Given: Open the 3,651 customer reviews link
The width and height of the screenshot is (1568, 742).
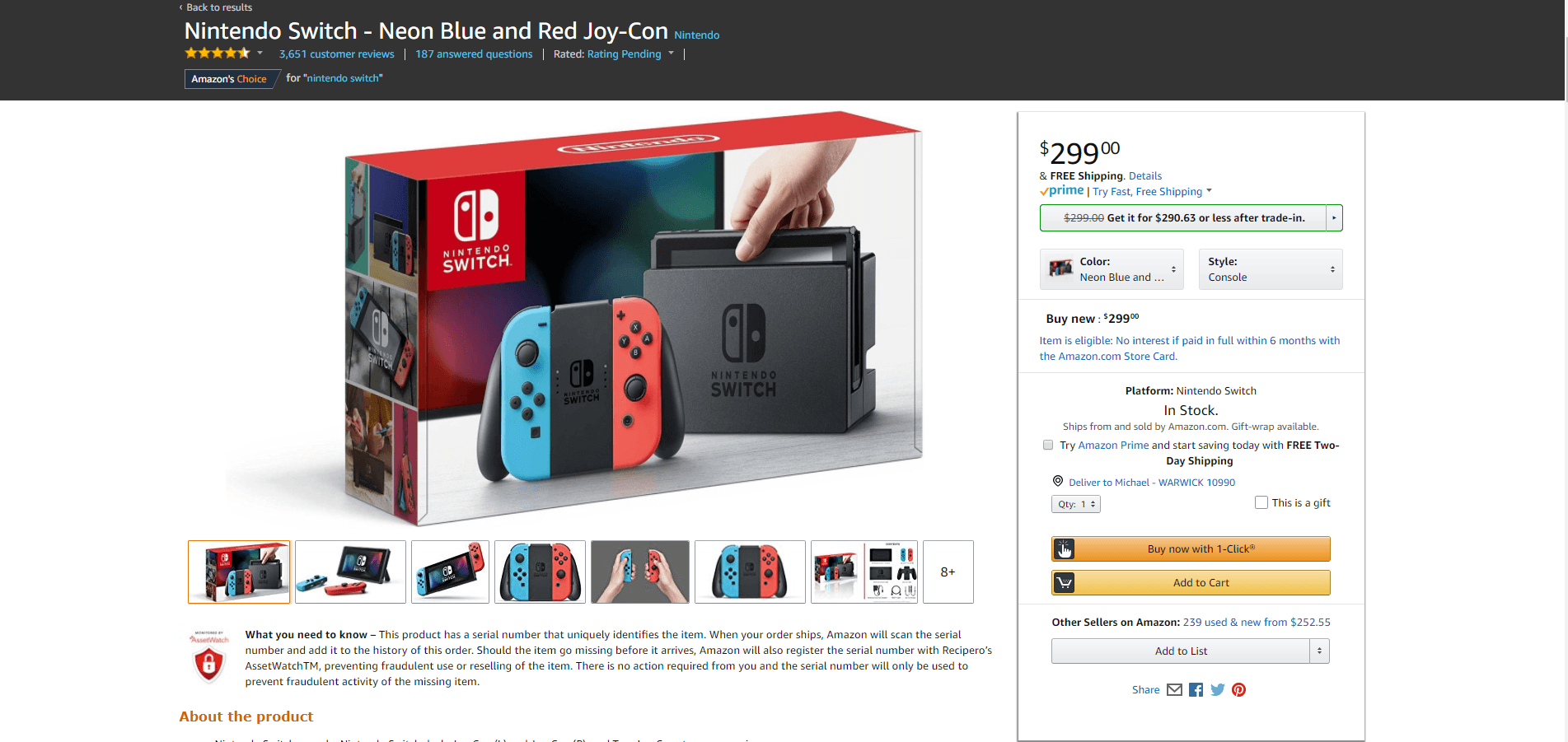Looking at the screenshot, I should 336,54.
